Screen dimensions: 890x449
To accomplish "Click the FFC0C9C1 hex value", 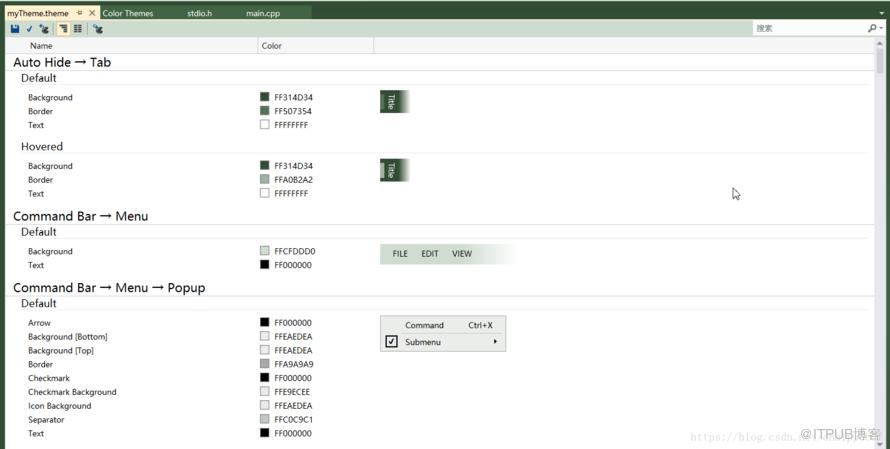I will tap(293, 419).
